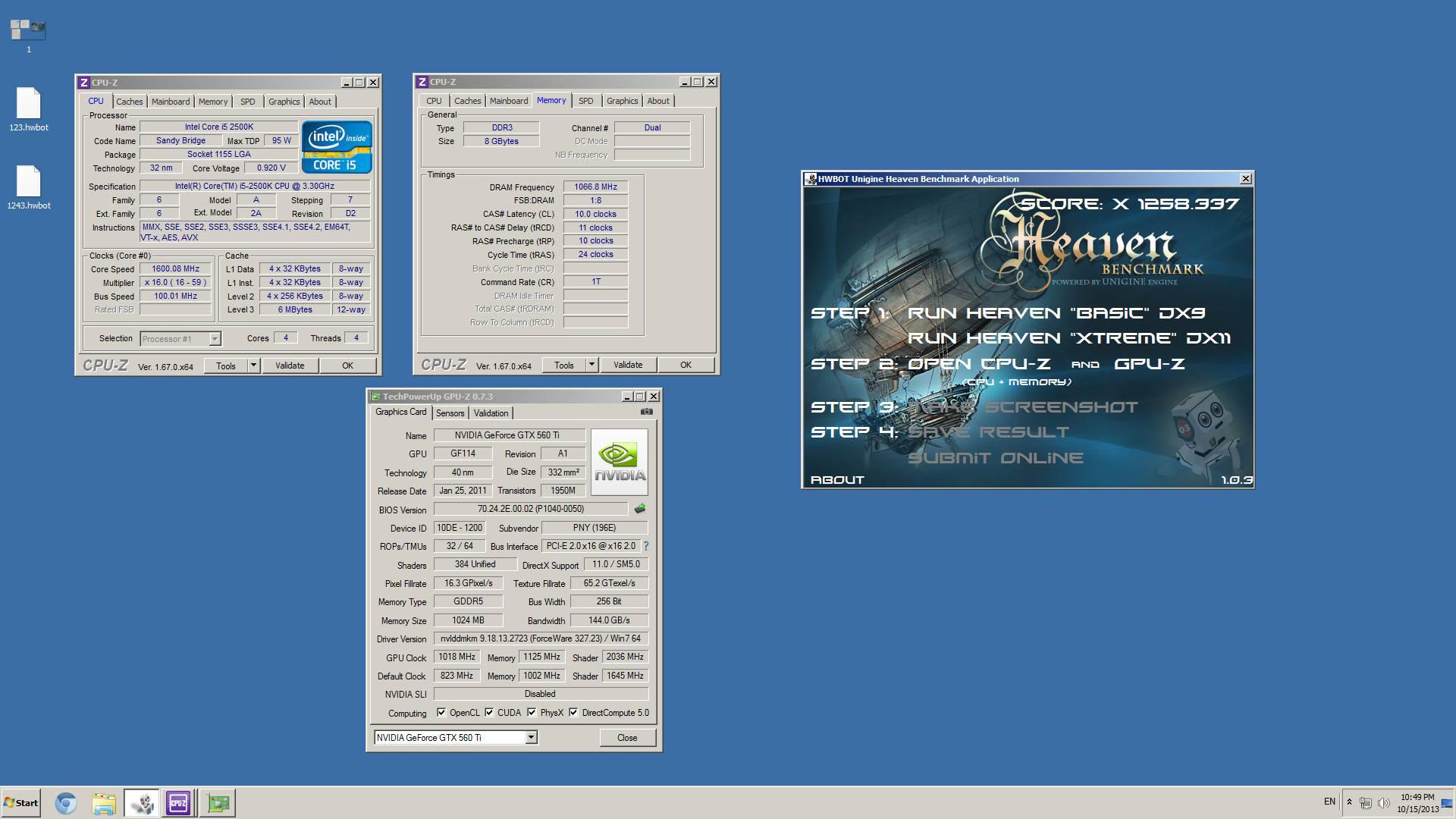Select the 1243.hwbot desktop file
Screen dimensions: 1456x819
coord(29,188)
